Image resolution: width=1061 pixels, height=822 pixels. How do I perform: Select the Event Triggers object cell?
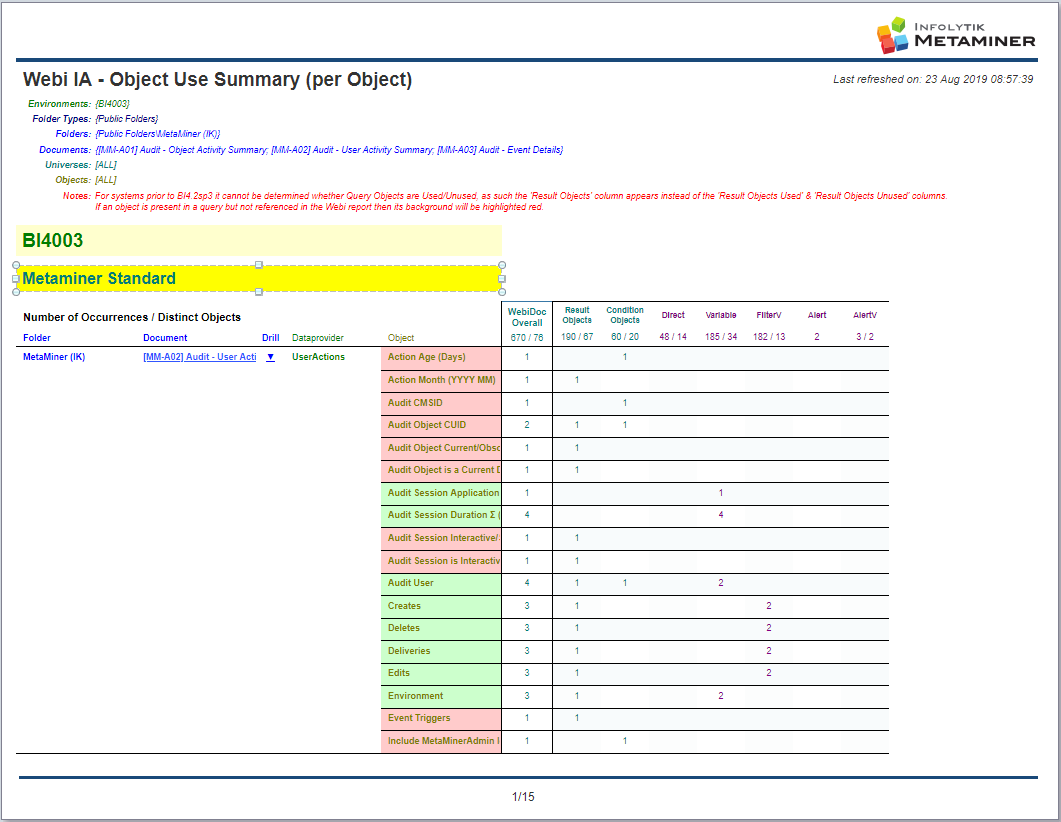tap(441, 718)
